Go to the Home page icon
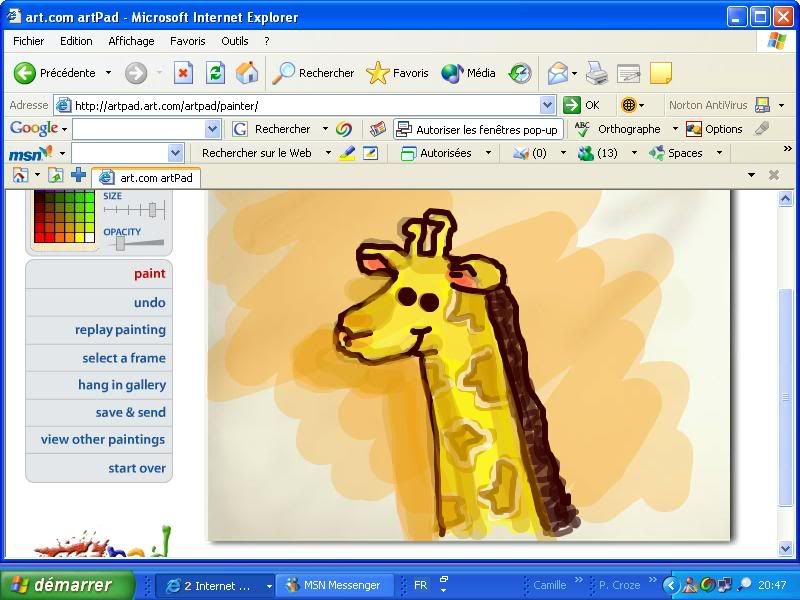The width and height of the screenshot is (800, 600). coord(246,73)
